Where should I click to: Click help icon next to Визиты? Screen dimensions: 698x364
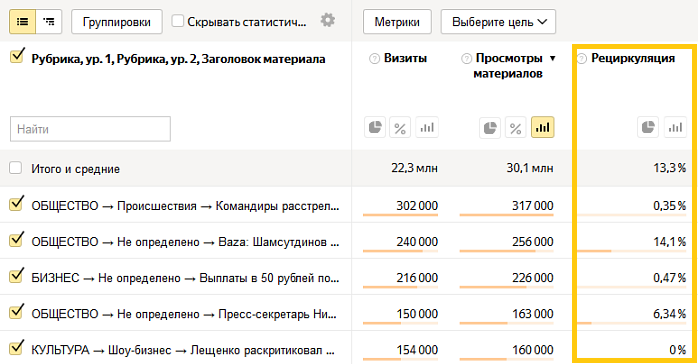pyautogui.click(x=374, y=58)
